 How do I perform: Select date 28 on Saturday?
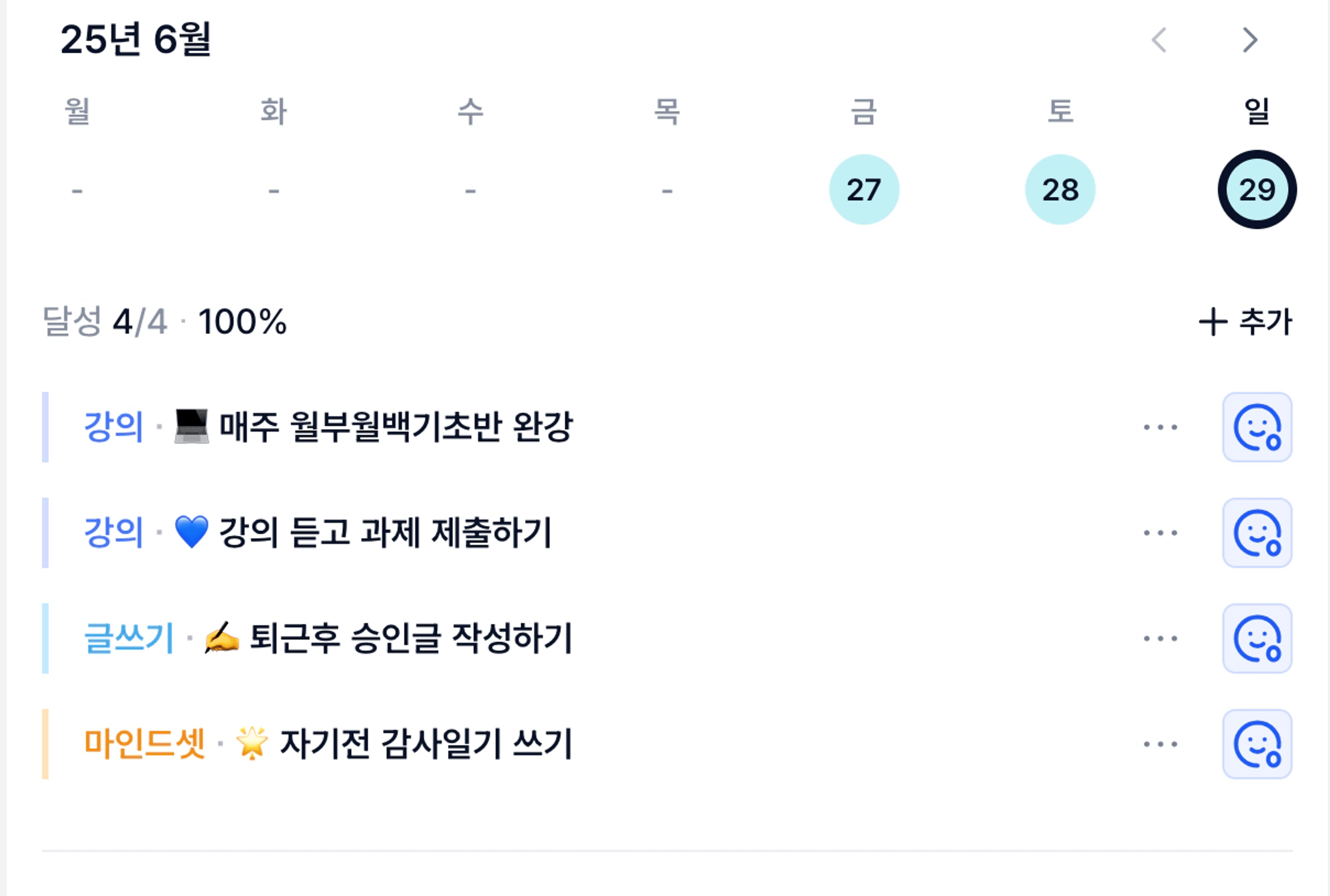[1060, 189]
